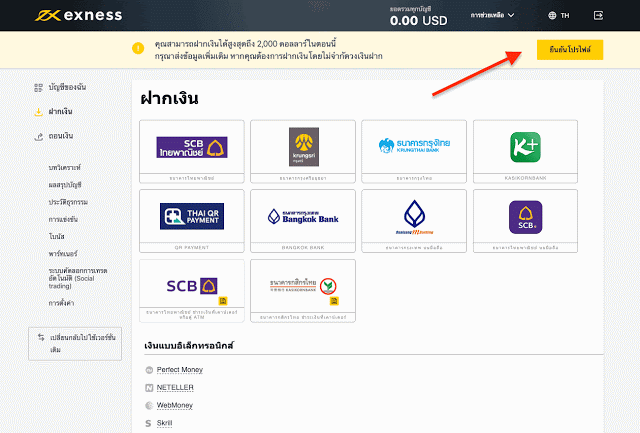Click the NETELLER icon
640x433 pixels.
click(149, 388)
